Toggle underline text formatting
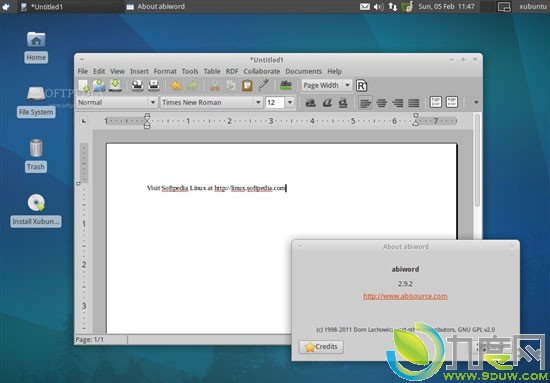 pos(343,102)
